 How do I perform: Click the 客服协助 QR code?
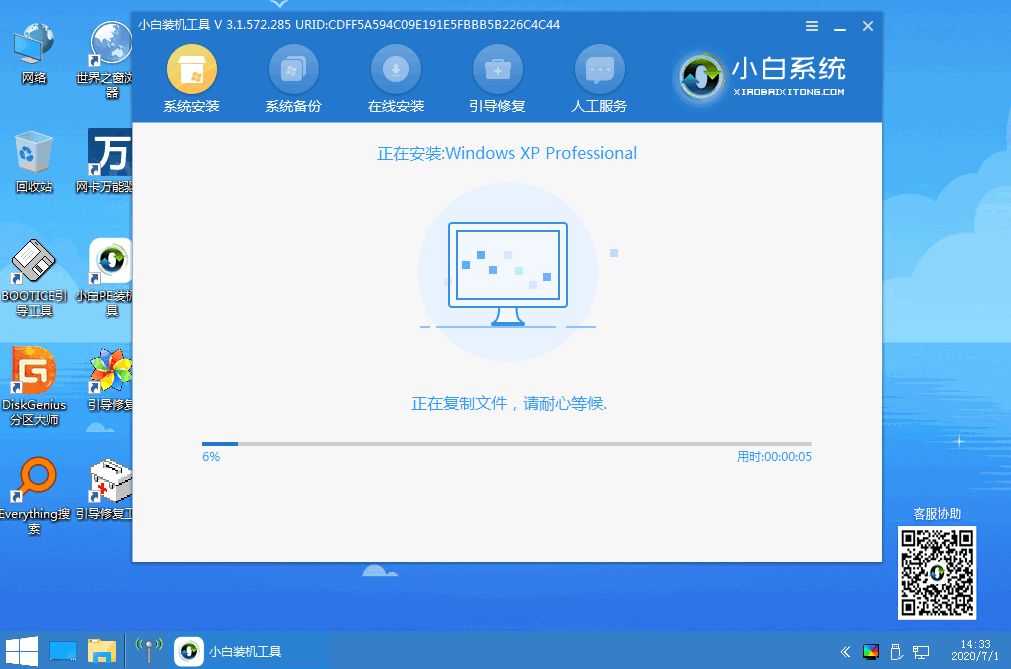pos(936,573)
